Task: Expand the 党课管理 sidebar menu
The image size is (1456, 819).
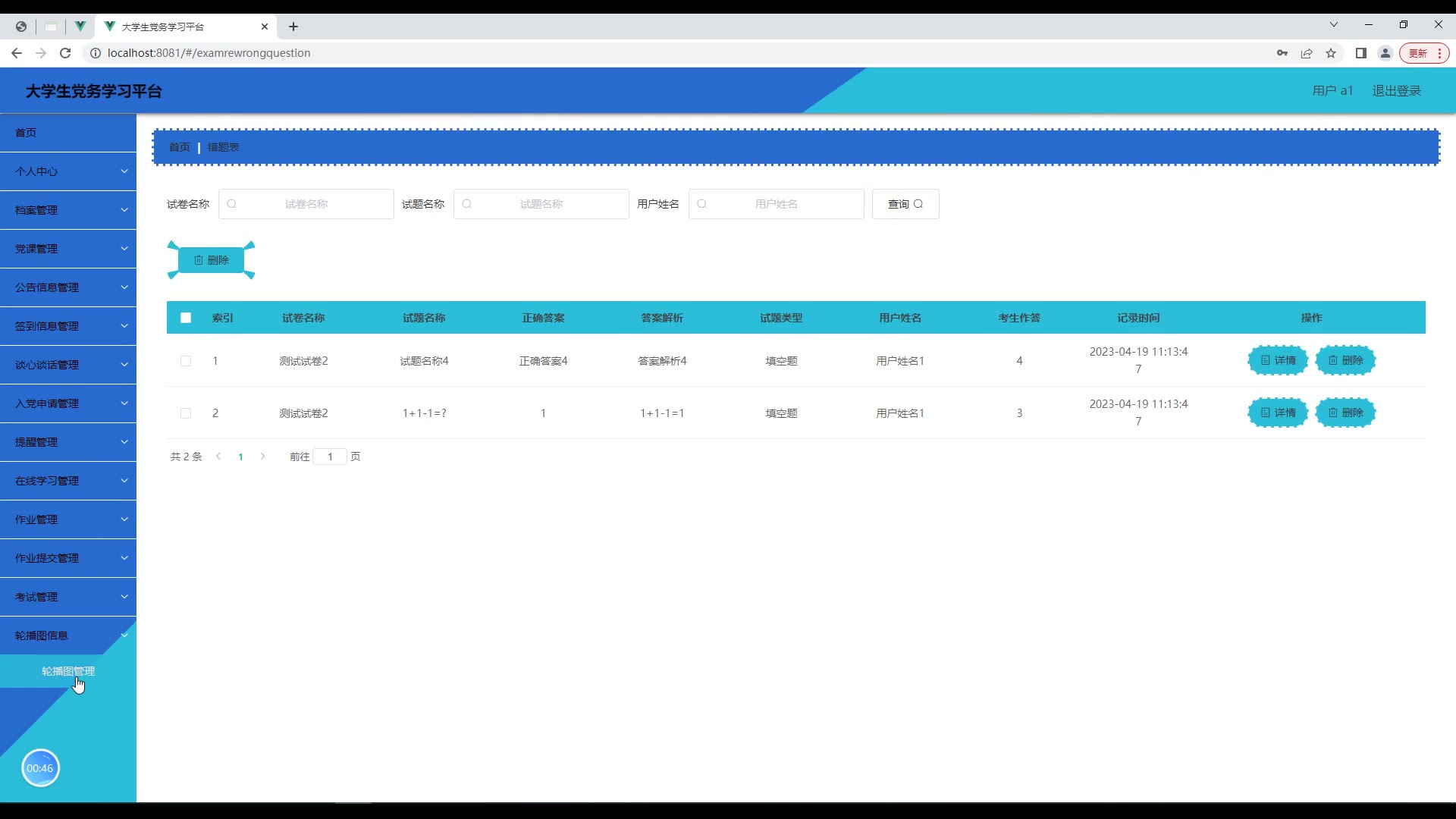Action: coord(68,249)
